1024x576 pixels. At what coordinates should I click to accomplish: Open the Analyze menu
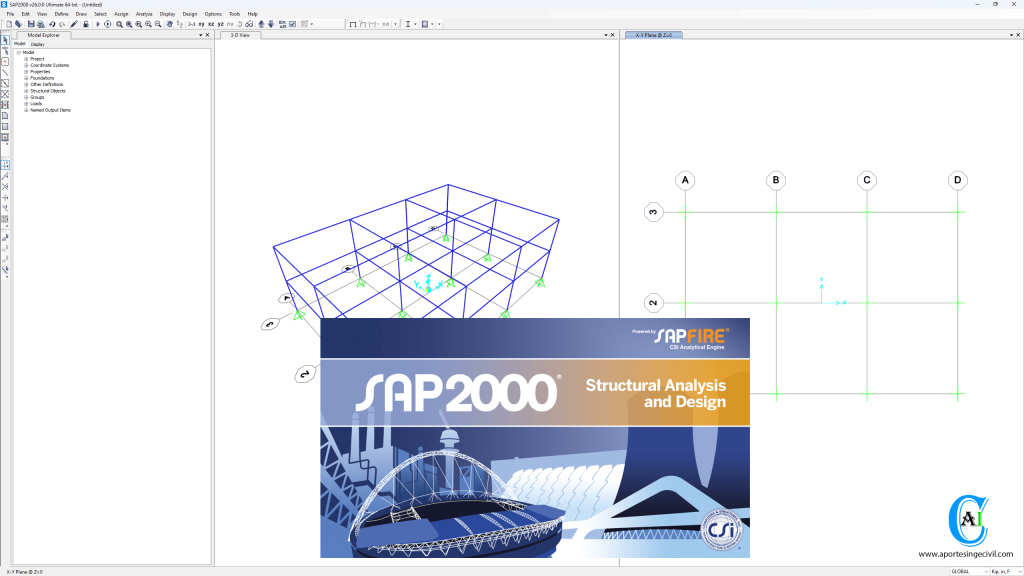pyautogui.click(x=144, y=14)
